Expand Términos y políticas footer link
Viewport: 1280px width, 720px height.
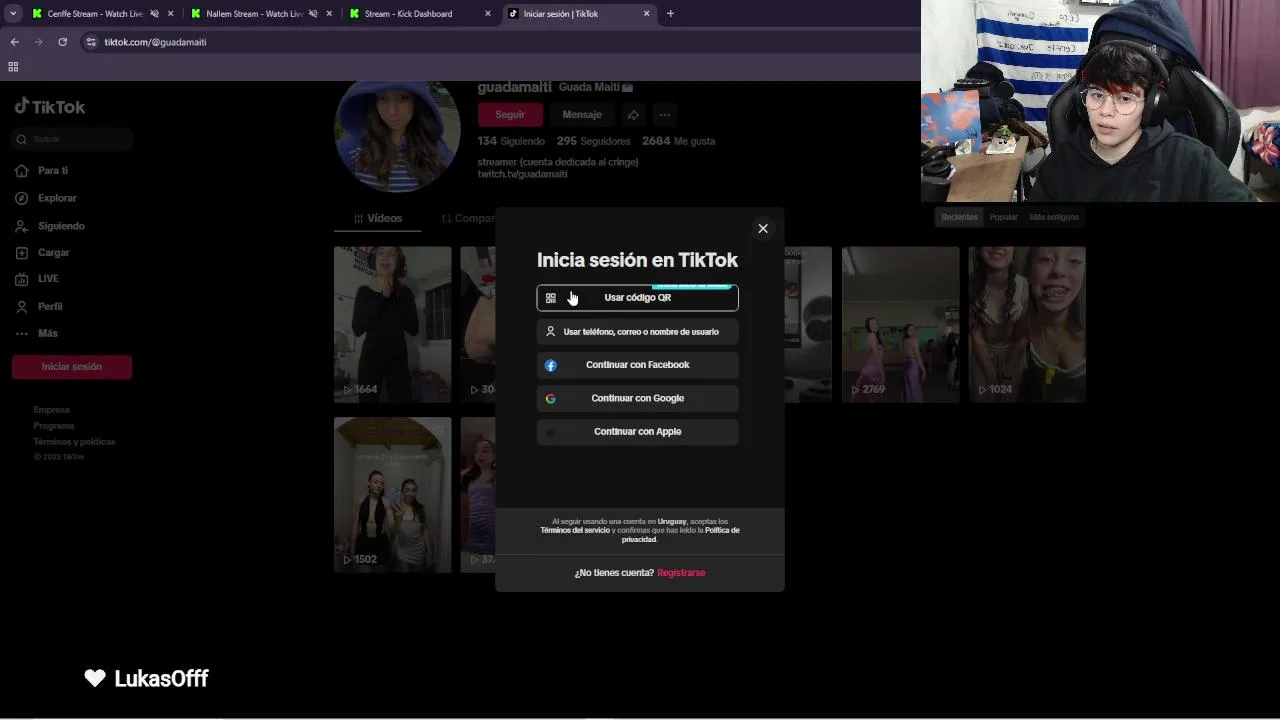pyautogui.click(x=74, y=442)
